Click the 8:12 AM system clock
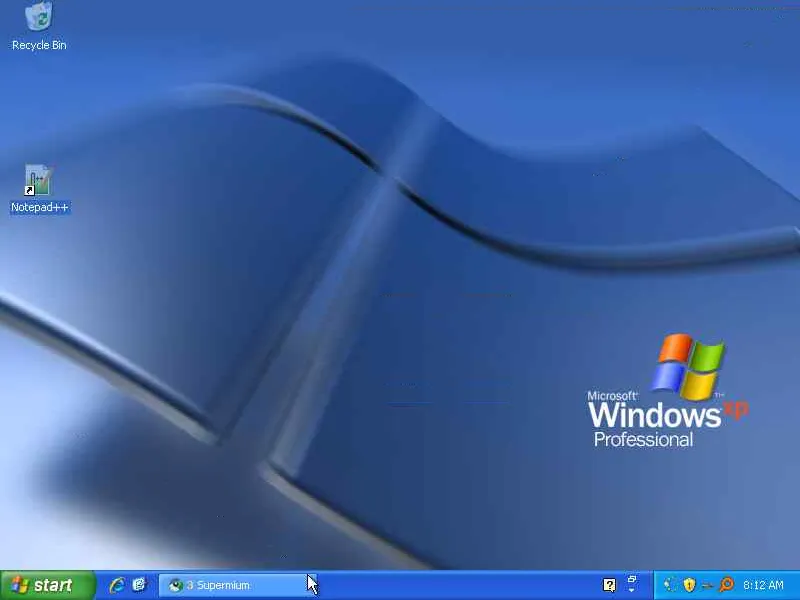The width and height of the screenshot is (800, 600). 763,585
